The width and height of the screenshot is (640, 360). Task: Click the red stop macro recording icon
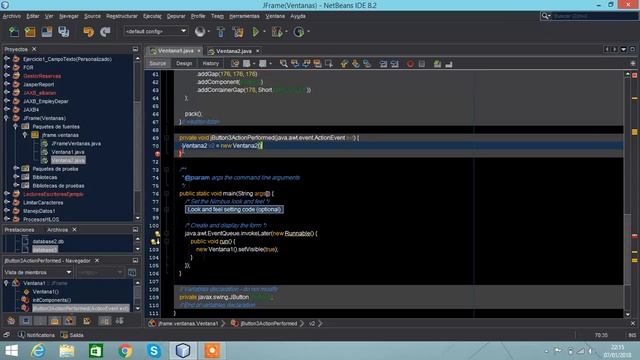point(410,64)
